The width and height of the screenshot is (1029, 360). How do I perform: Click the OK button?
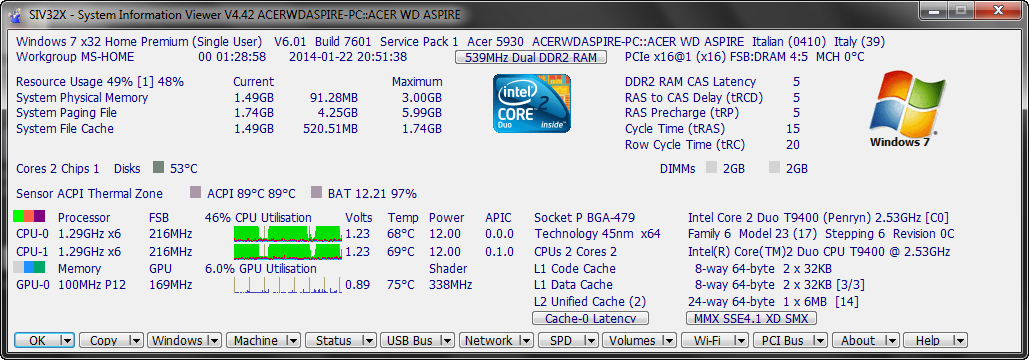coord(36,340)
